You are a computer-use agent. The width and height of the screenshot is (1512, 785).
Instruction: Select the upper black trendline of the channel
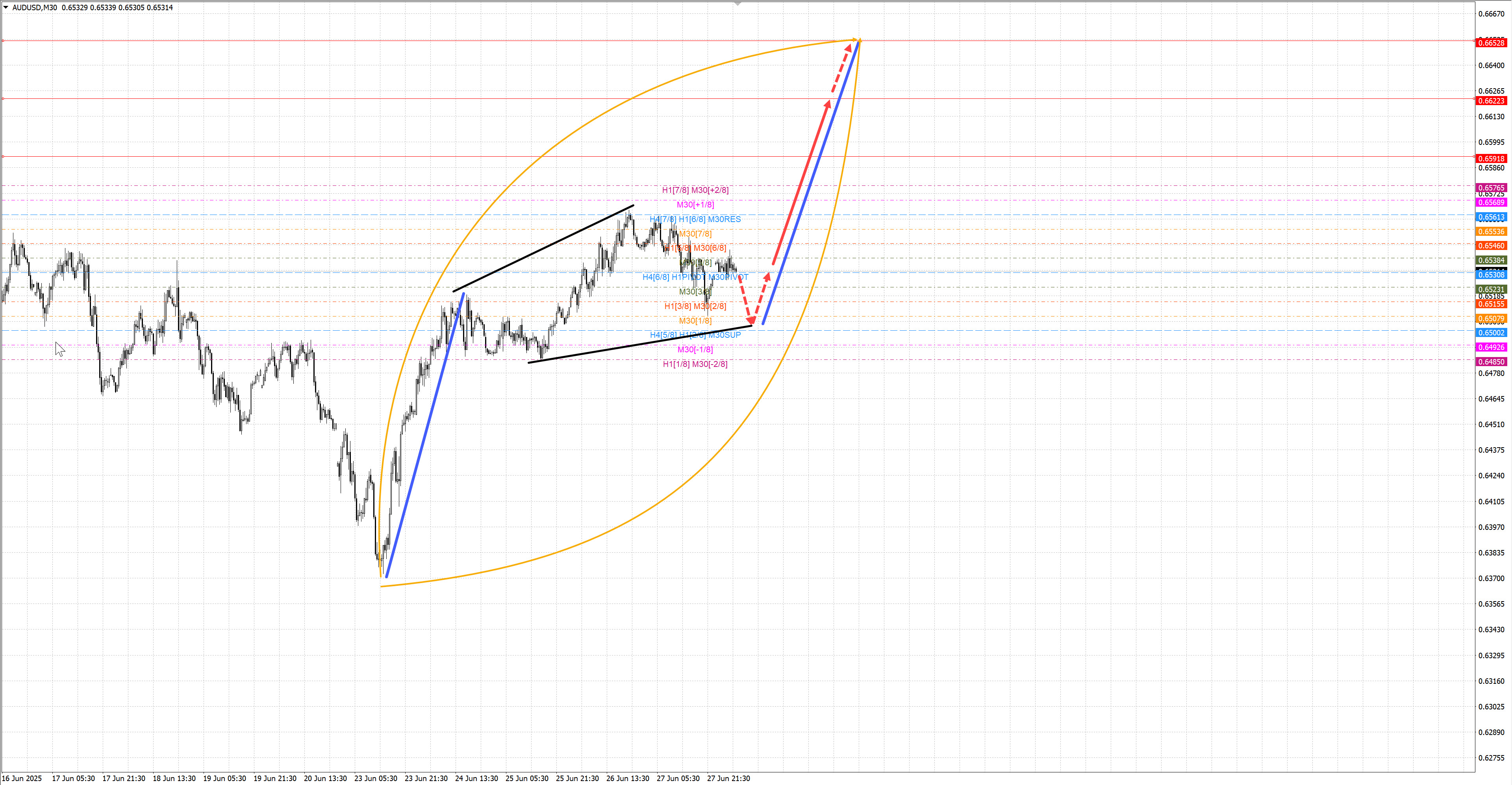pyautogui.click(x=543, y=248)
